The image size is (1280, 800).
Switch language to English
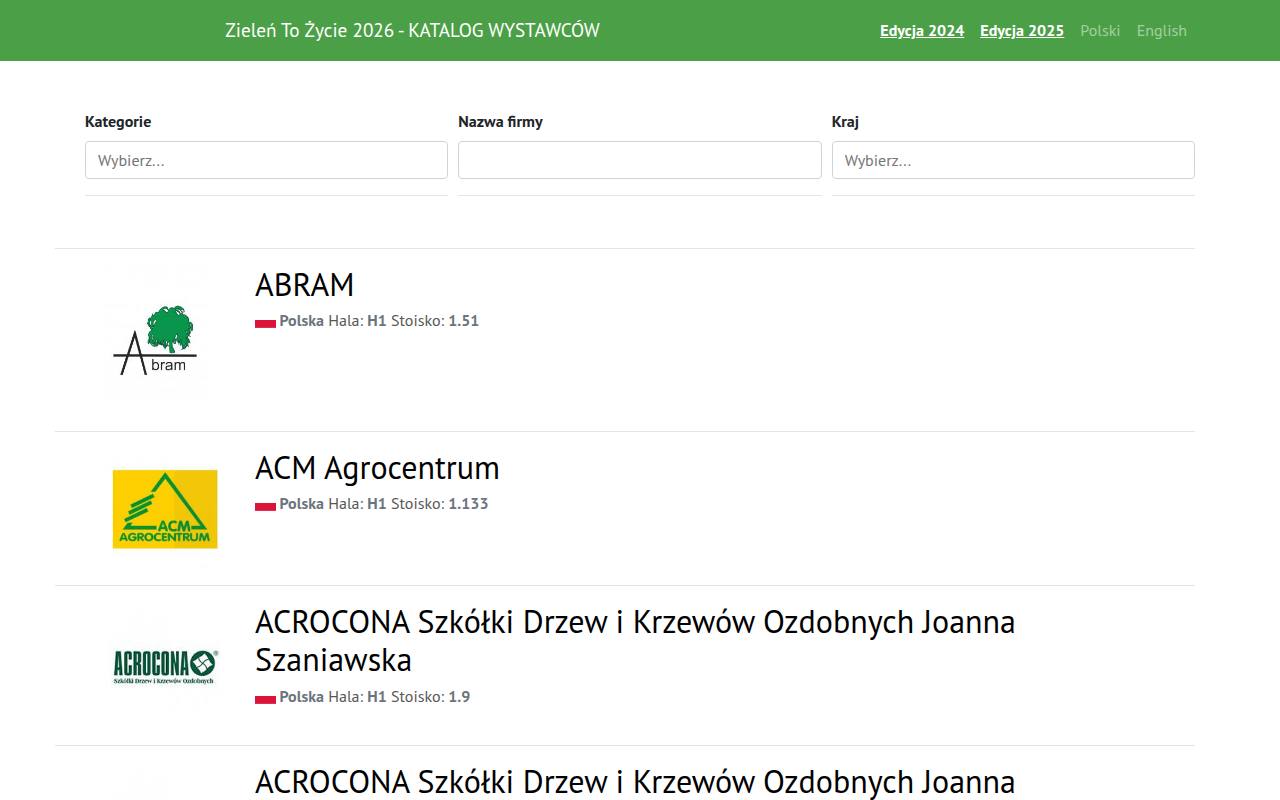[1162, 31]
